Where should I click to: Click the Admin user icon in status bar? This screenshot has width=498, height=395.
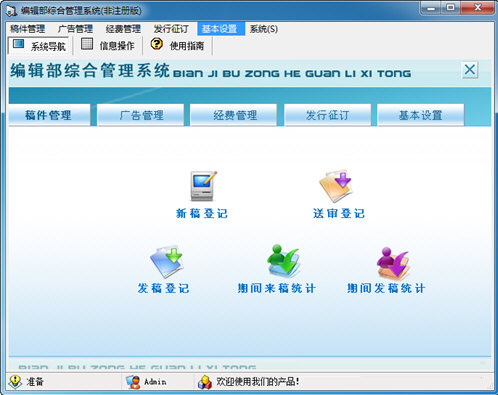click(x=133, y=382)
